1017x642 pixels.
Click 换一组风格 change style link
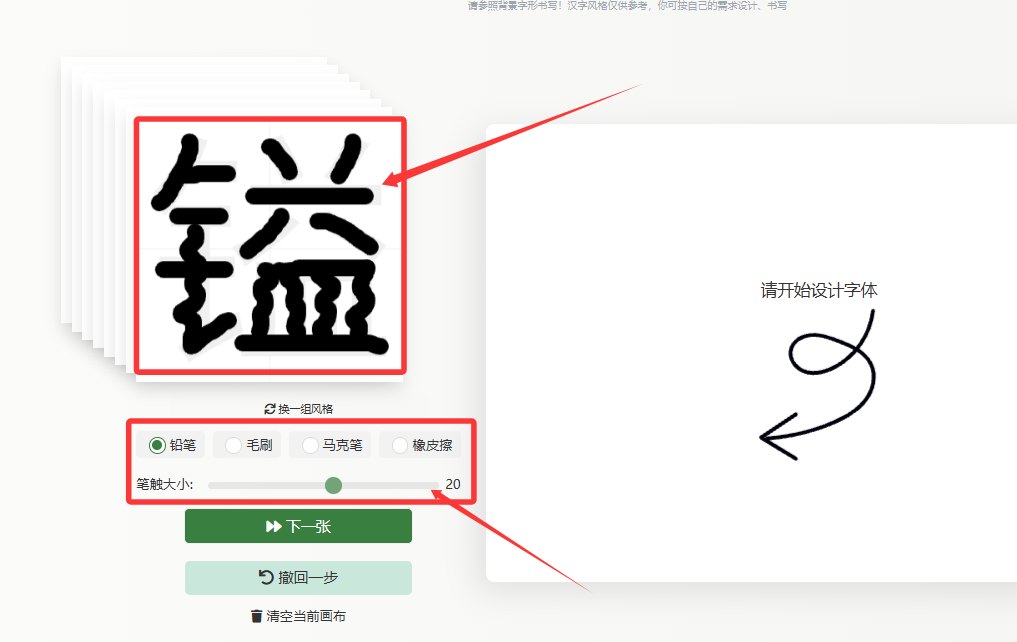click(298, 409)
